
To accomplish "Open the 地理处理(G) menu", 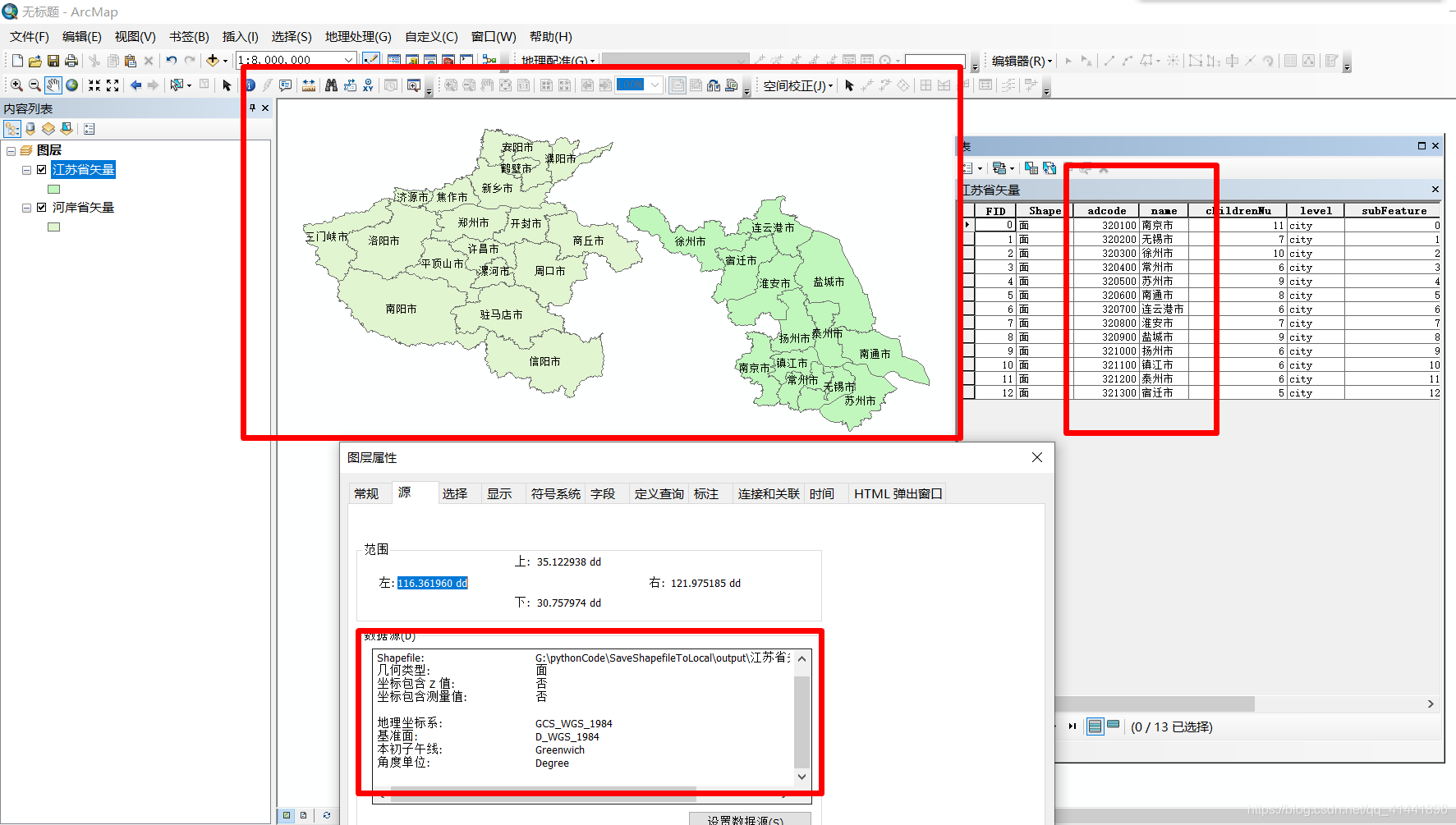I will click(357, 36).
